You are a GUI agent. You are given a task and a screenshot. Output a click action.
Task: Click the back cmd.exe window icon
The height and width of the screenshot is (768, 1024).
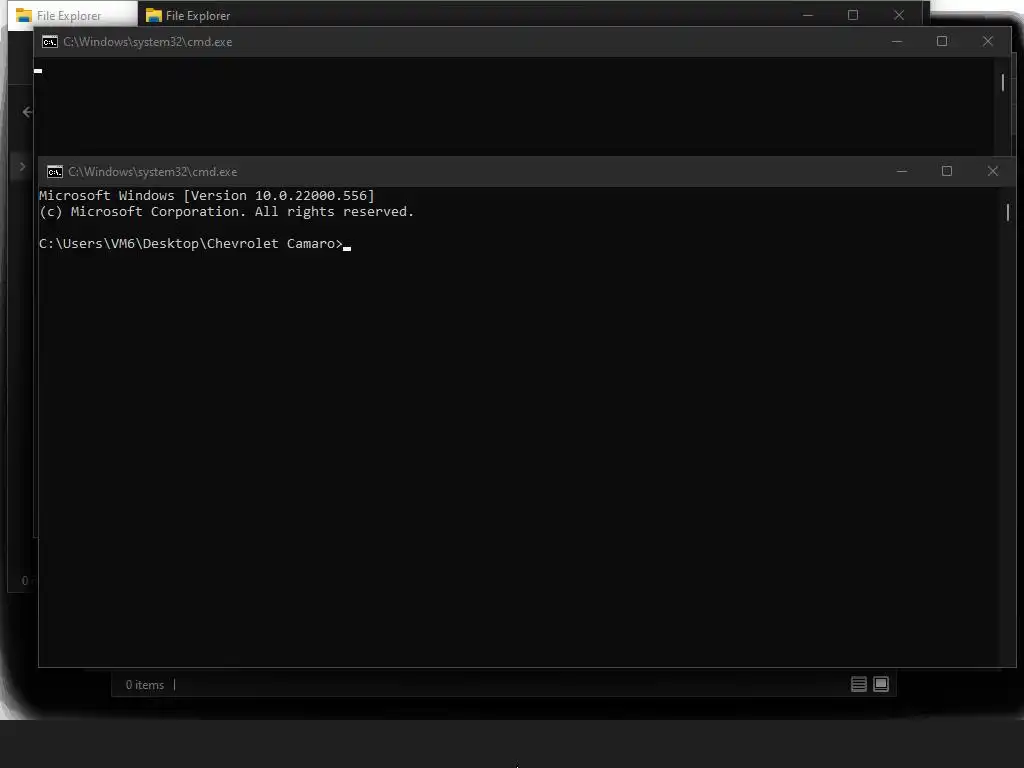(50, 42)
